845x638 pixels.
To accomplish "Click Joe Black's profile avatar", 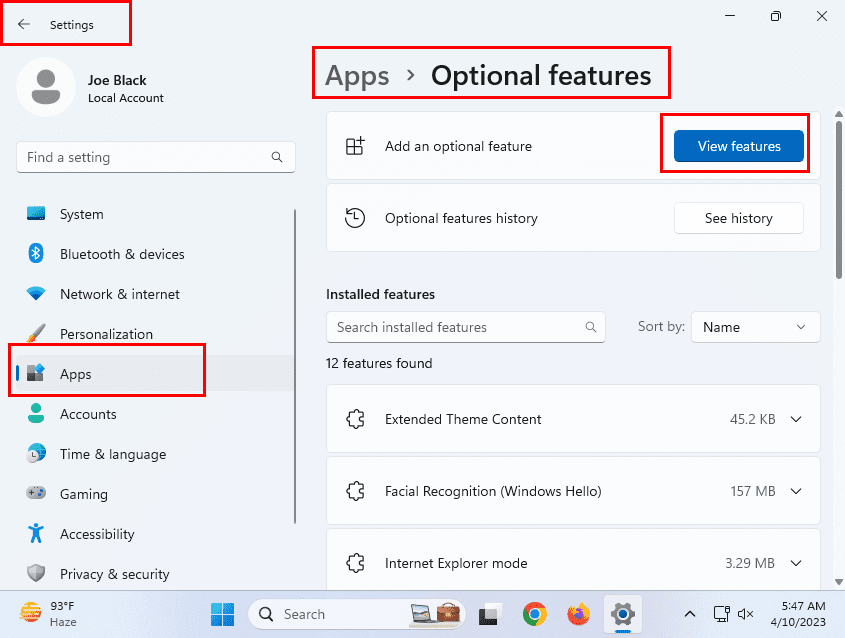I will coord(46,87).
